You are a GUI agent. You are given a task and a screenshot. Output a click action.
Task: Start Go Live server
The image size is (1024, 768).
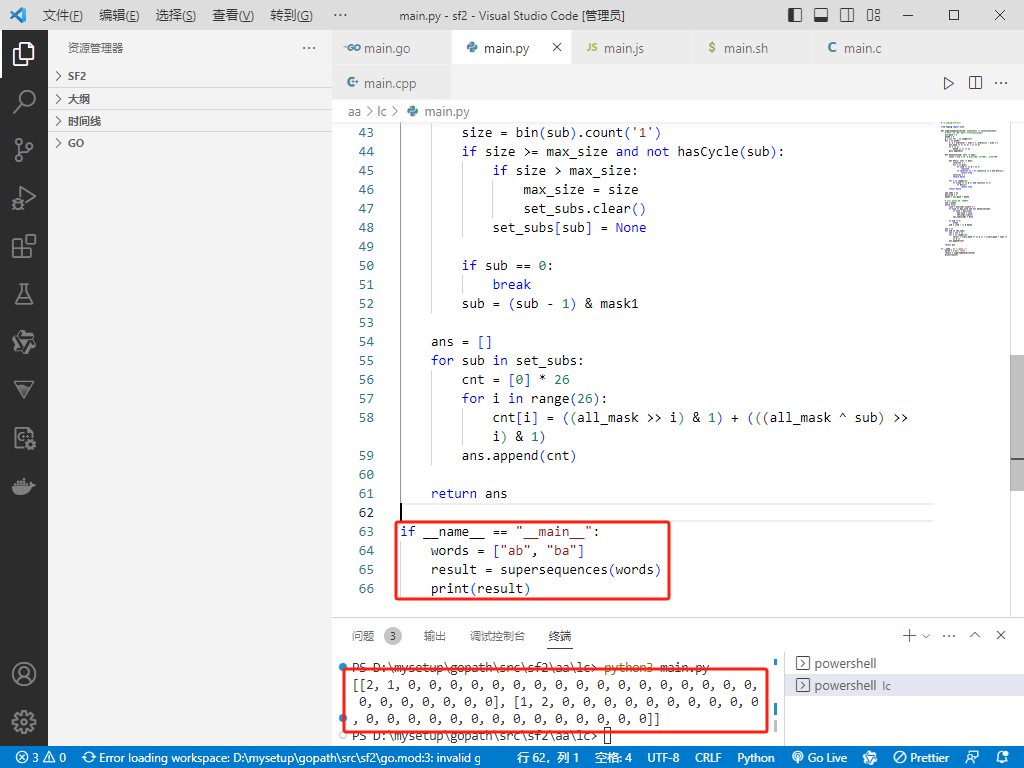point(820,758)
